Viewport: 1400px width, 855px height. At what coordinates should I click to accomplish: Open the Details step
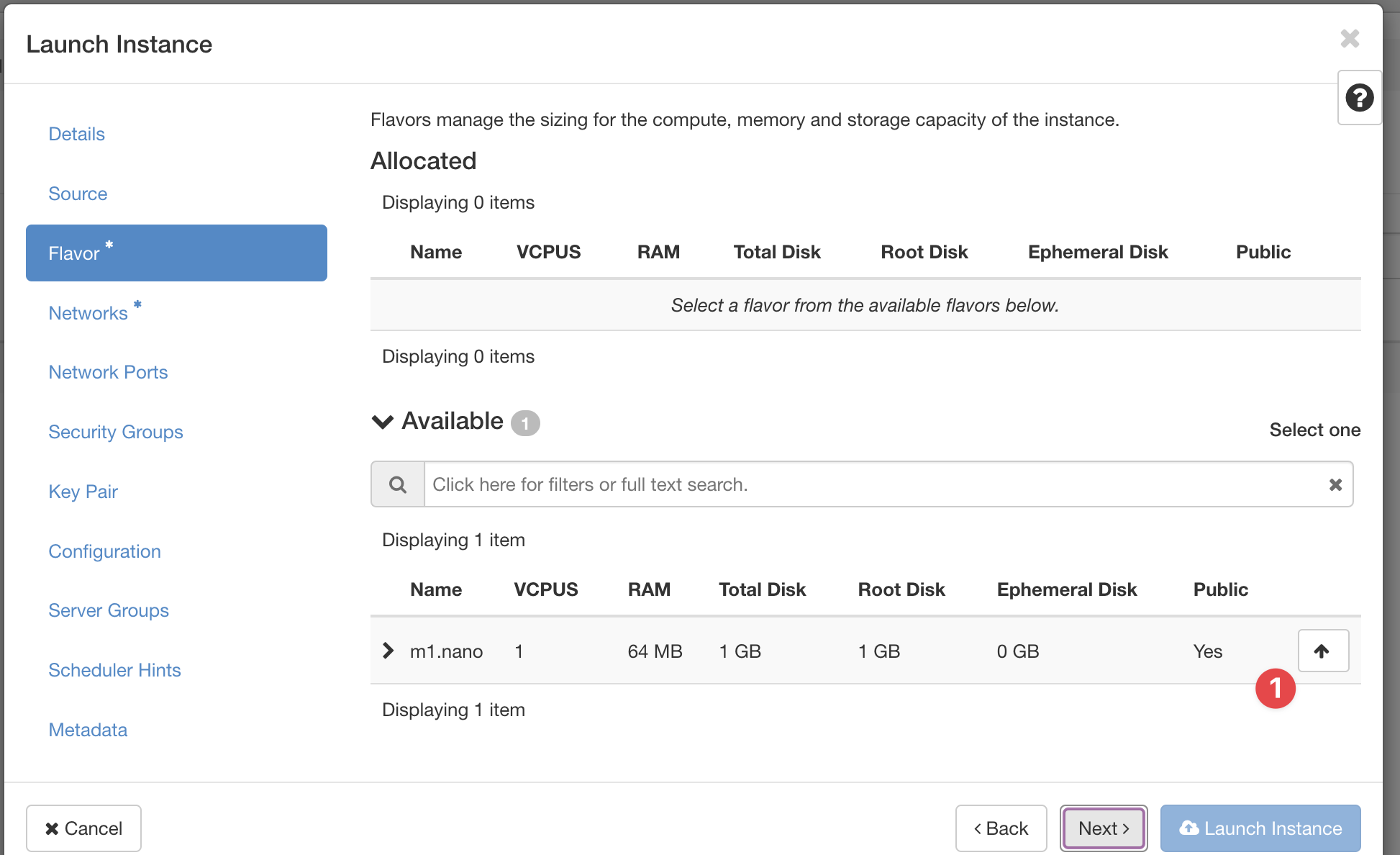click(x=76, y=134)
